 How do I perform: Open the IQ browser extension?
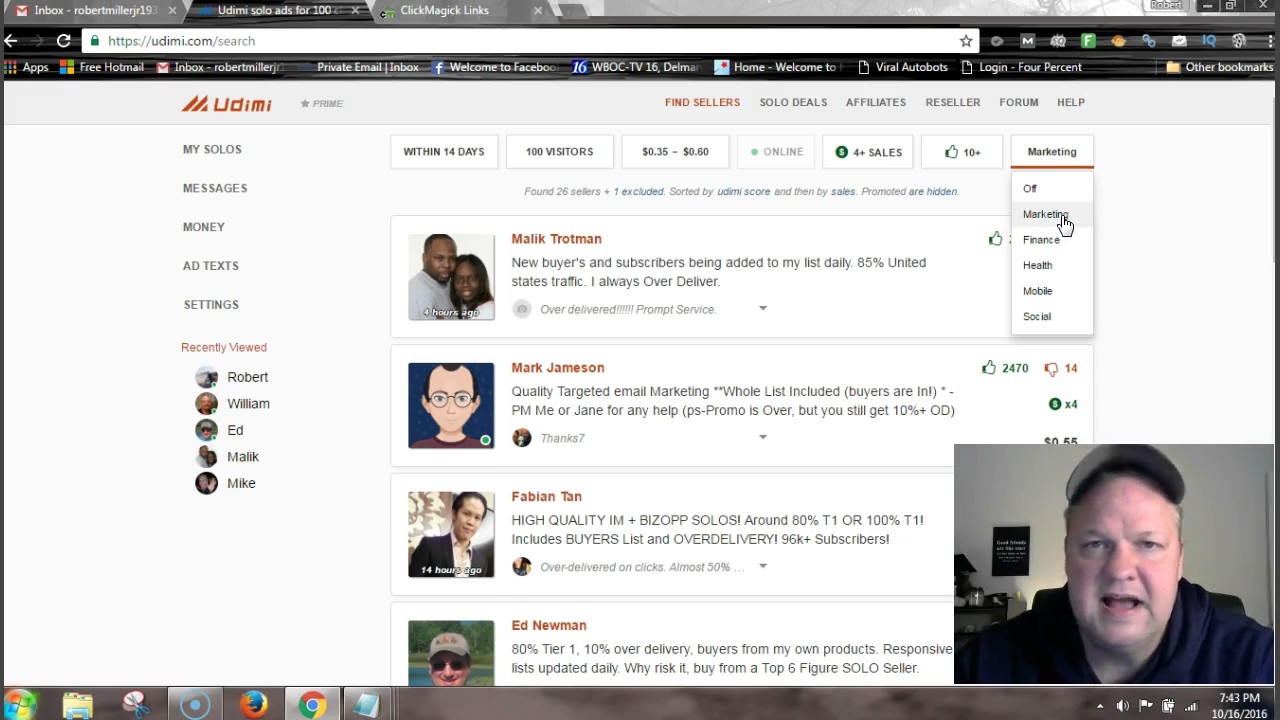click(1209, 41)
